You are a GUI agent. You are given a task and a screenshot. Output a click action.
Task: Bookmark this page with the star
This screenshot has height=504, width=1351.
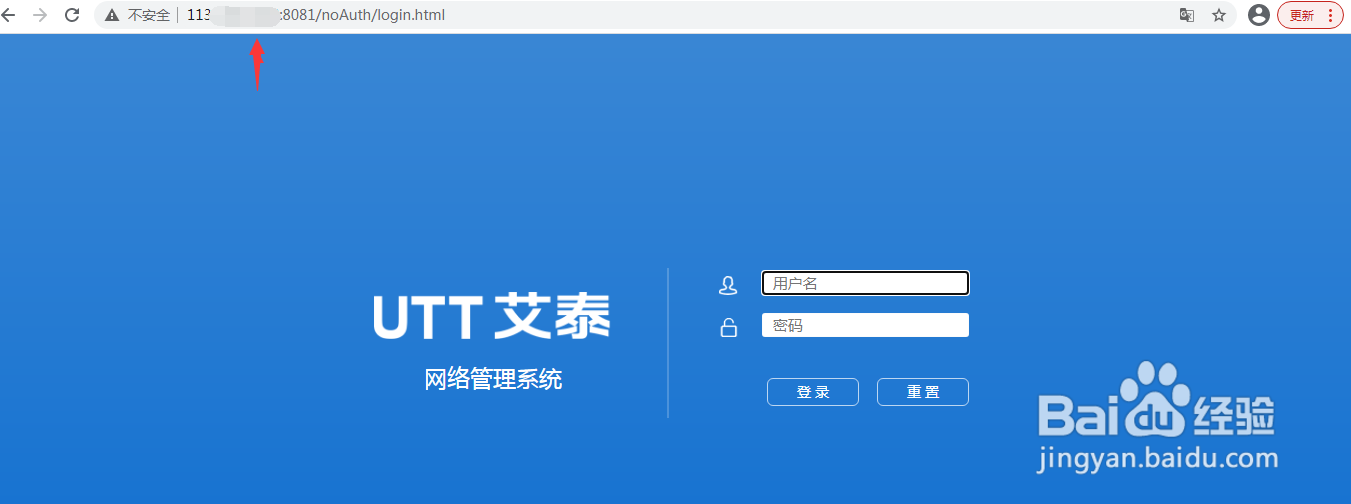[x=1219, y=15]
